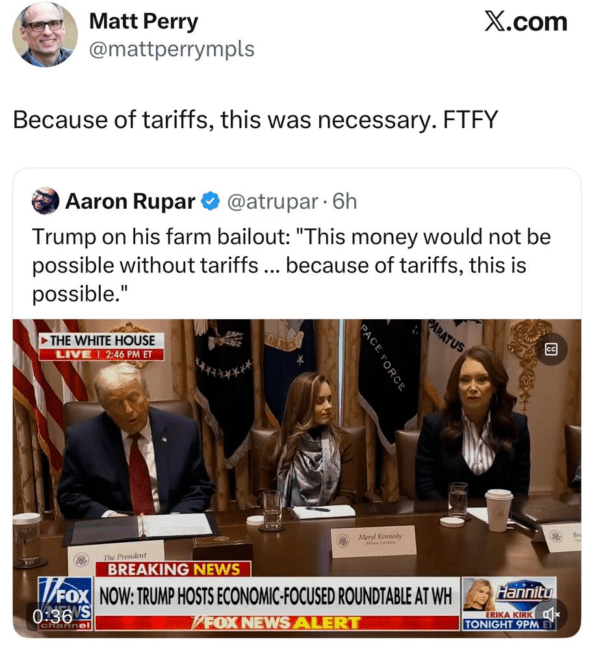Open Matt Perry's profile picture
594x650 pixels.
[45, 34]
